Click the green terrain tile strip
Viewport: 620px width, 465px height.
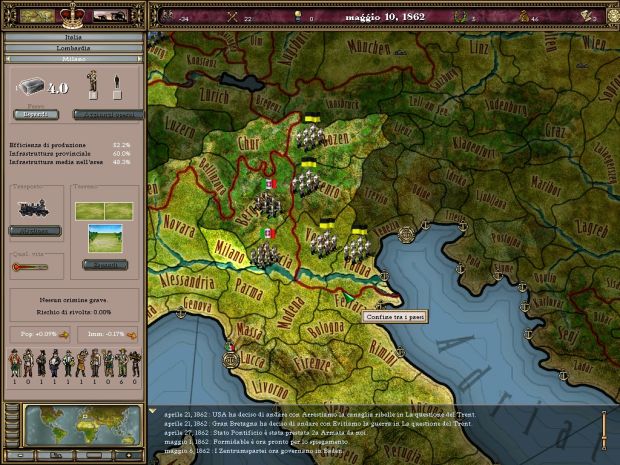tap(104, 211)
